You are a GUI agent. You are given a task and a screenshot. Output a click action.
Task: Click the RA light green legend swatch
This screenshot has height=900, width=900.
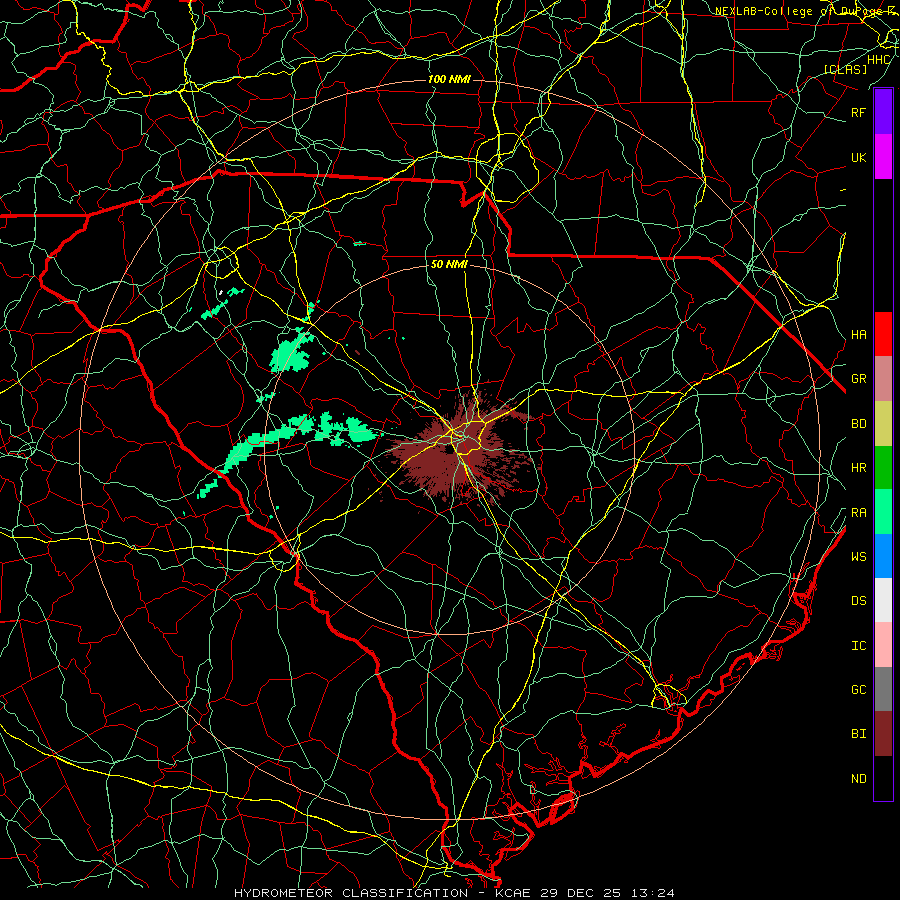(x=883, y=512)
